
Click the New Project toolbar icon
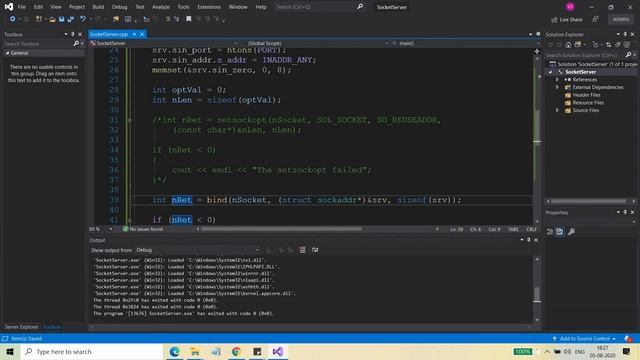click(x=39, y=19)
